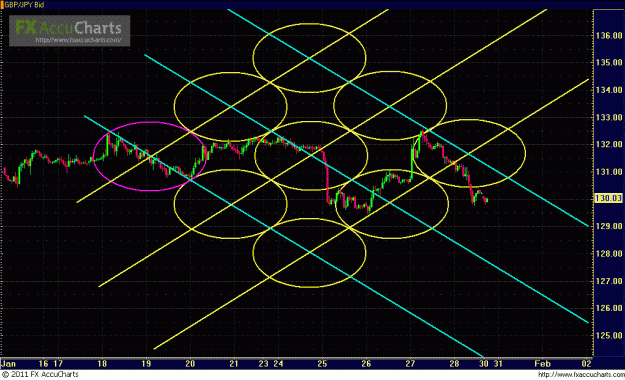Image resolution: width=625 pixels, height=380 pixels.
Task: Select date 18 on the time axis
Action: click(102, 364)
